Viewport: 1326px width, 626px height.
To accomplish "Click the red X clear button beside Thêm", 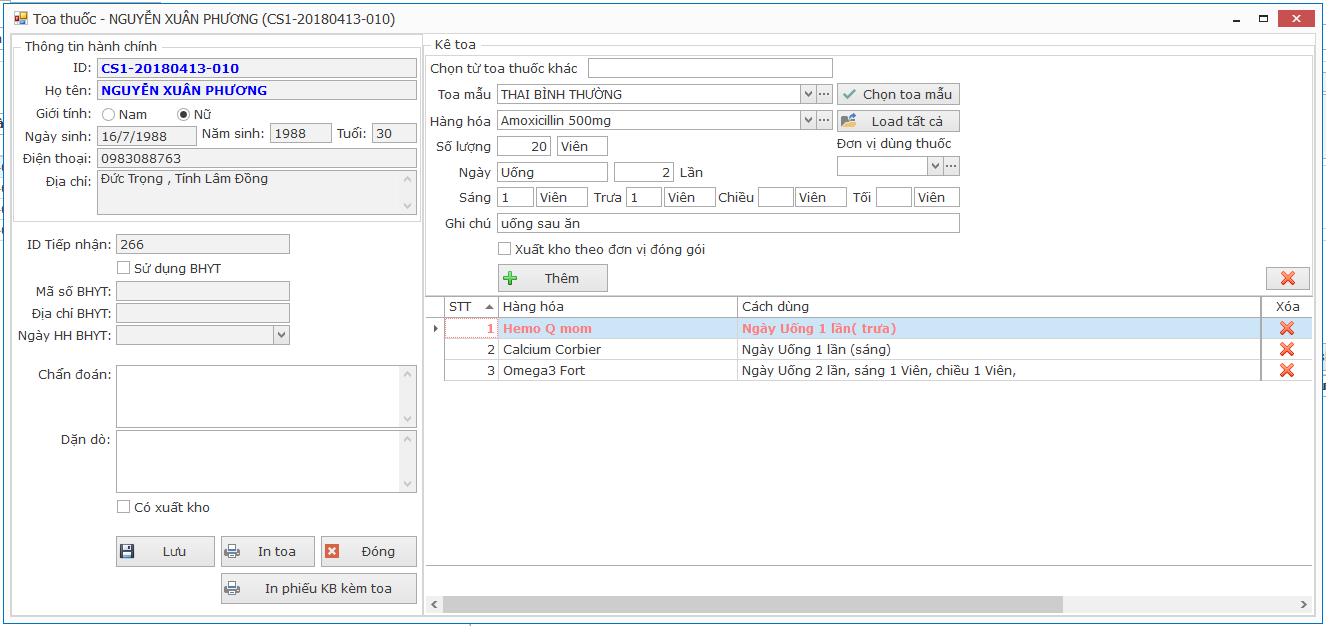I will [x=1287, y=278].
